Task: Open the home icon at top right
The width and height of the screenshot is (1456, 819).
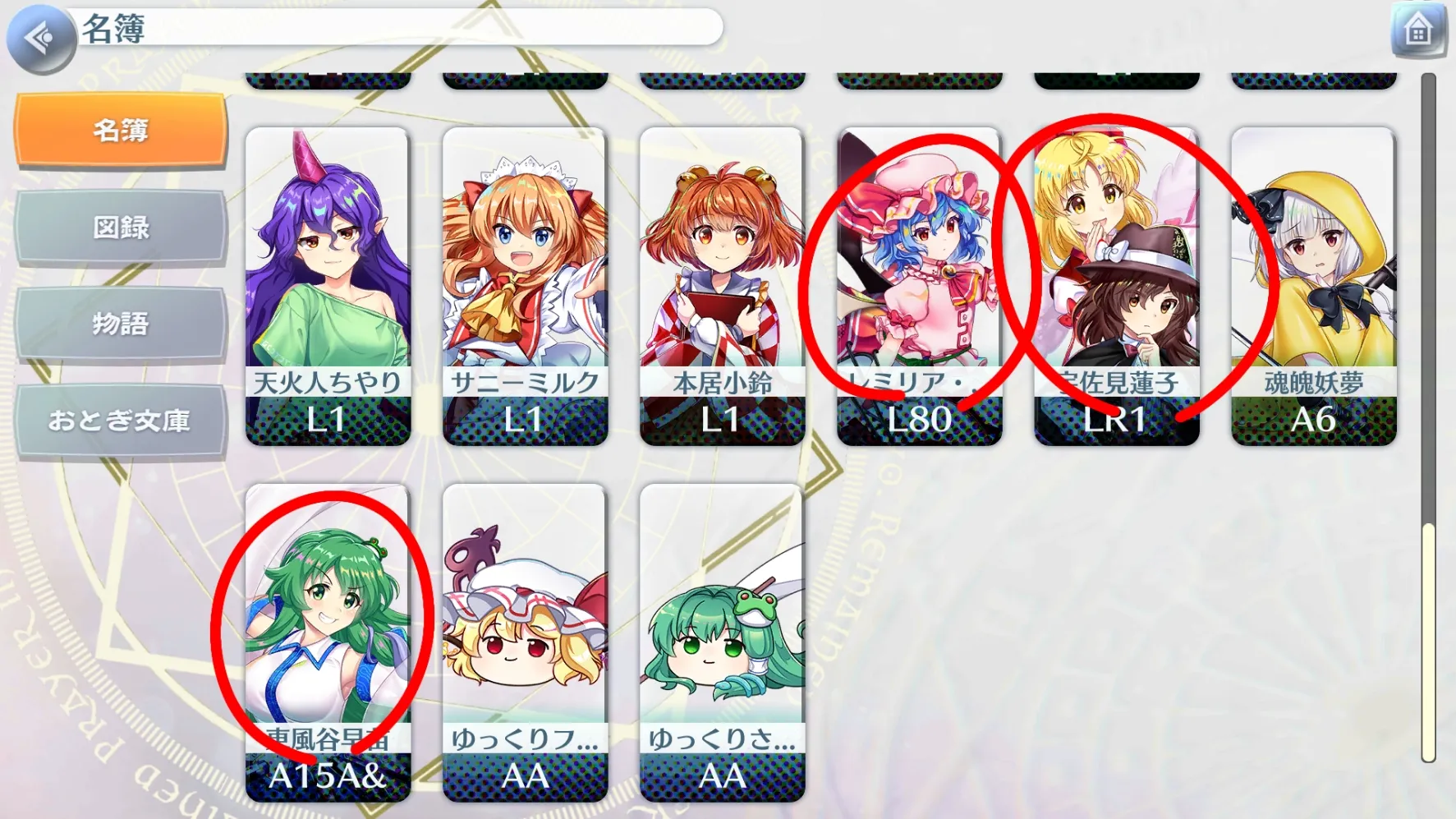Action: click(1418, 30)
